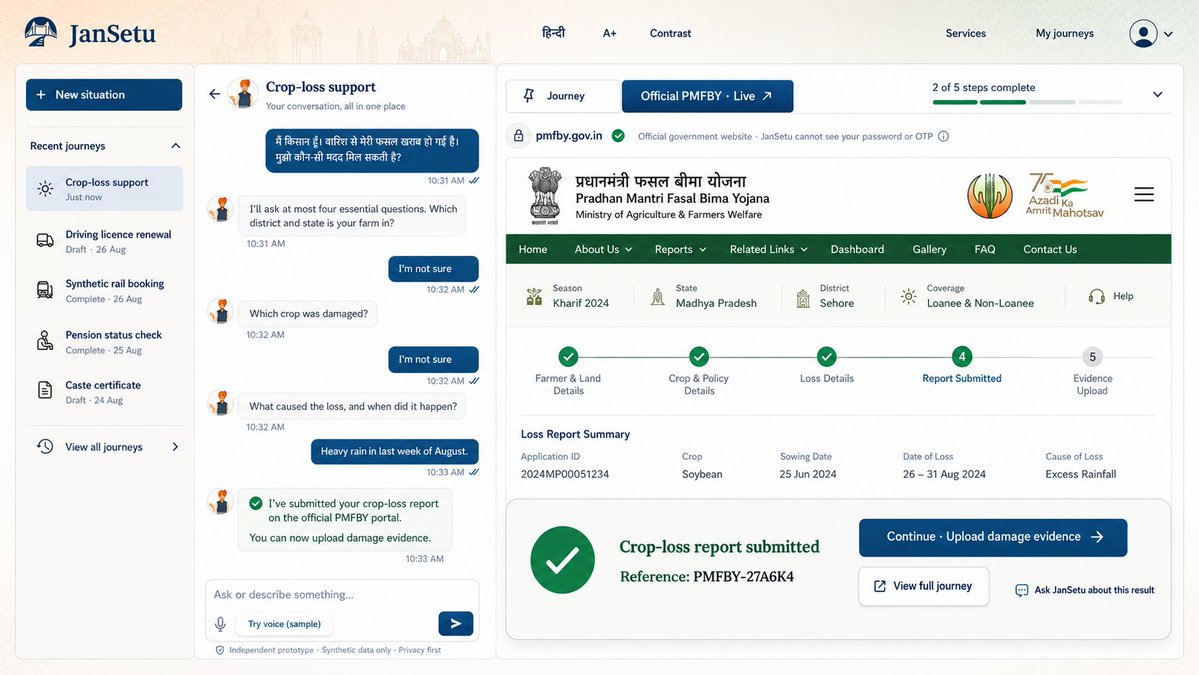The image size is (1199, 675).
Task: Click step 5 Evidence Upload marker
Action: pos(1092,357)
